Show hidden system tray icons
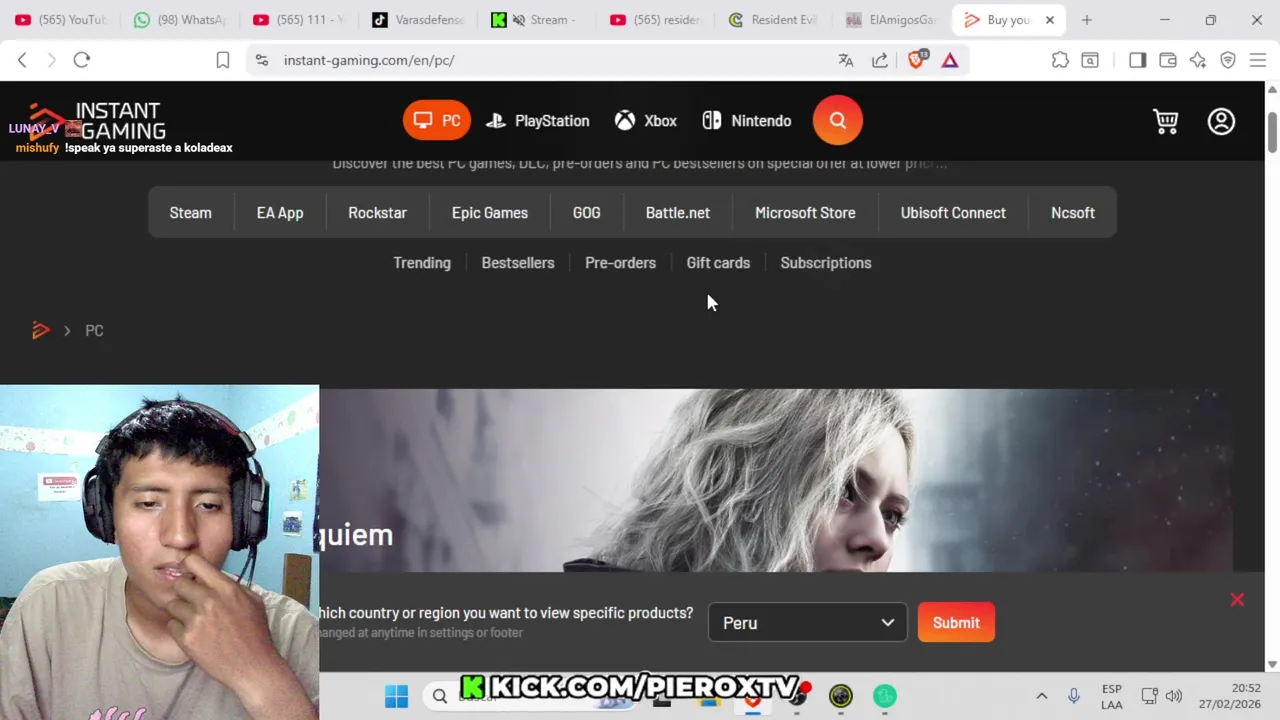 point(1041,696)
